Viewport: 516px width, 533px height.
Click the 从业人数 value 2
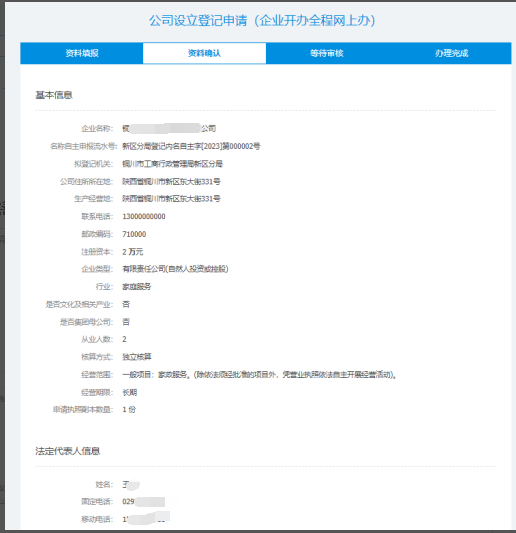124,339
